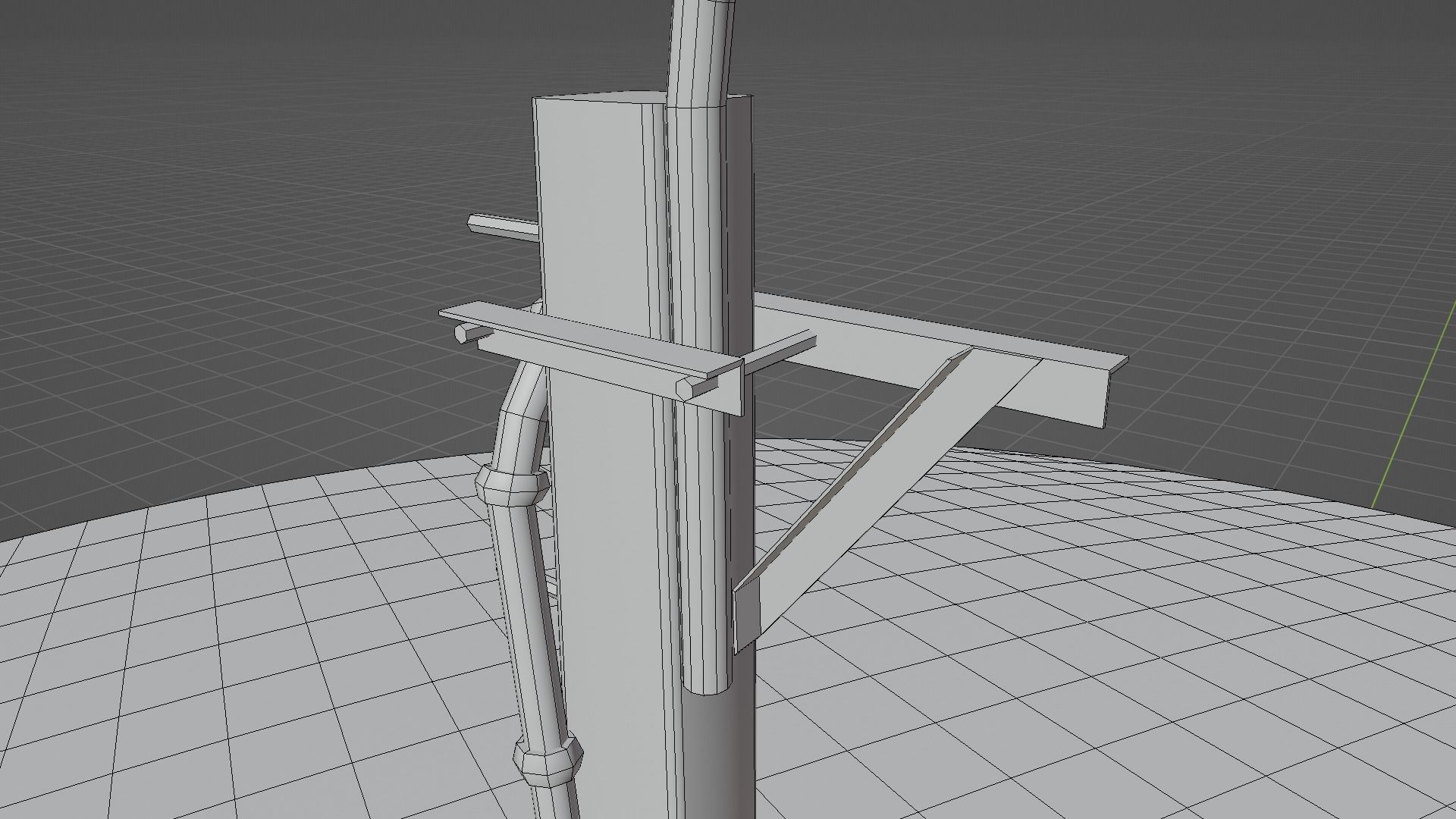Select the small peg protruding left of column

(503, 226)
